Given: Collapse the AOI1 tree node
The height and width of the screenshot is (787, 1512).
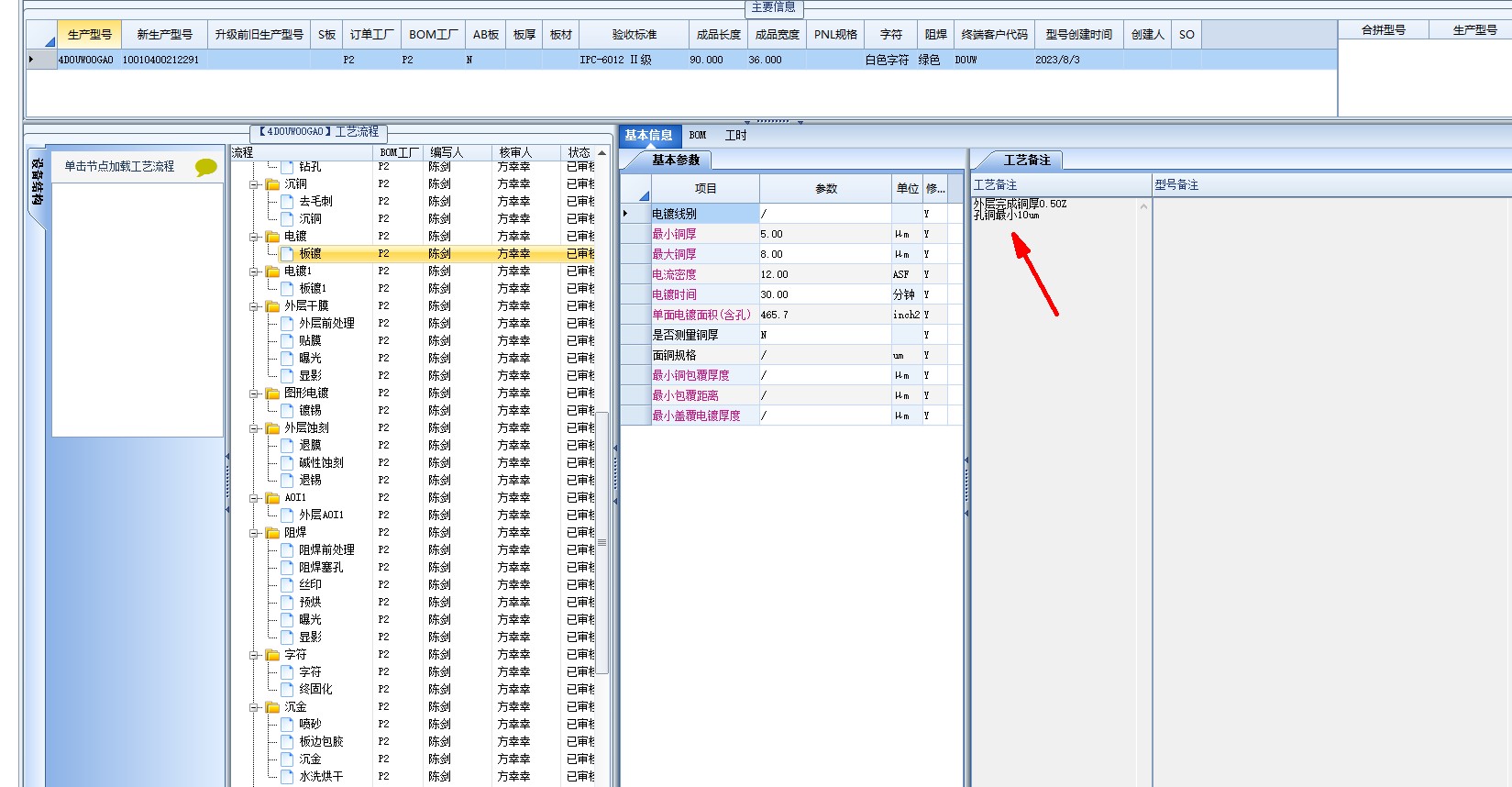Looking at the screenshot, I should [254, 498].
